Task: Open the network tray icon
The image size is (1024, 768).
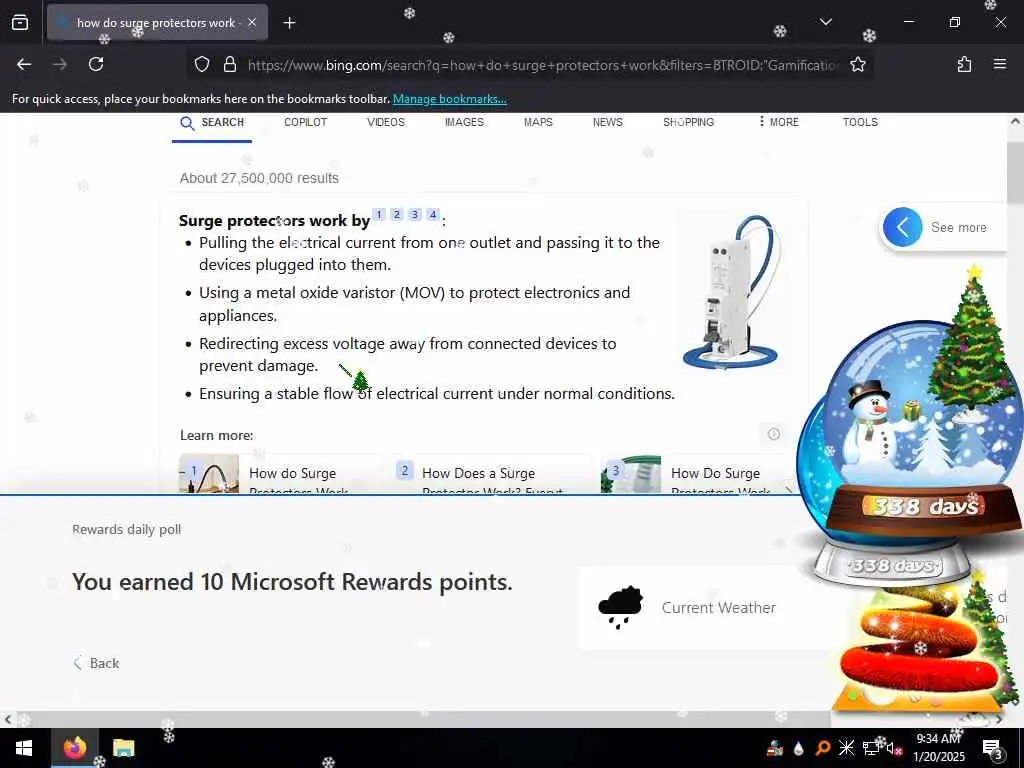Action: [x=870, y=748]
